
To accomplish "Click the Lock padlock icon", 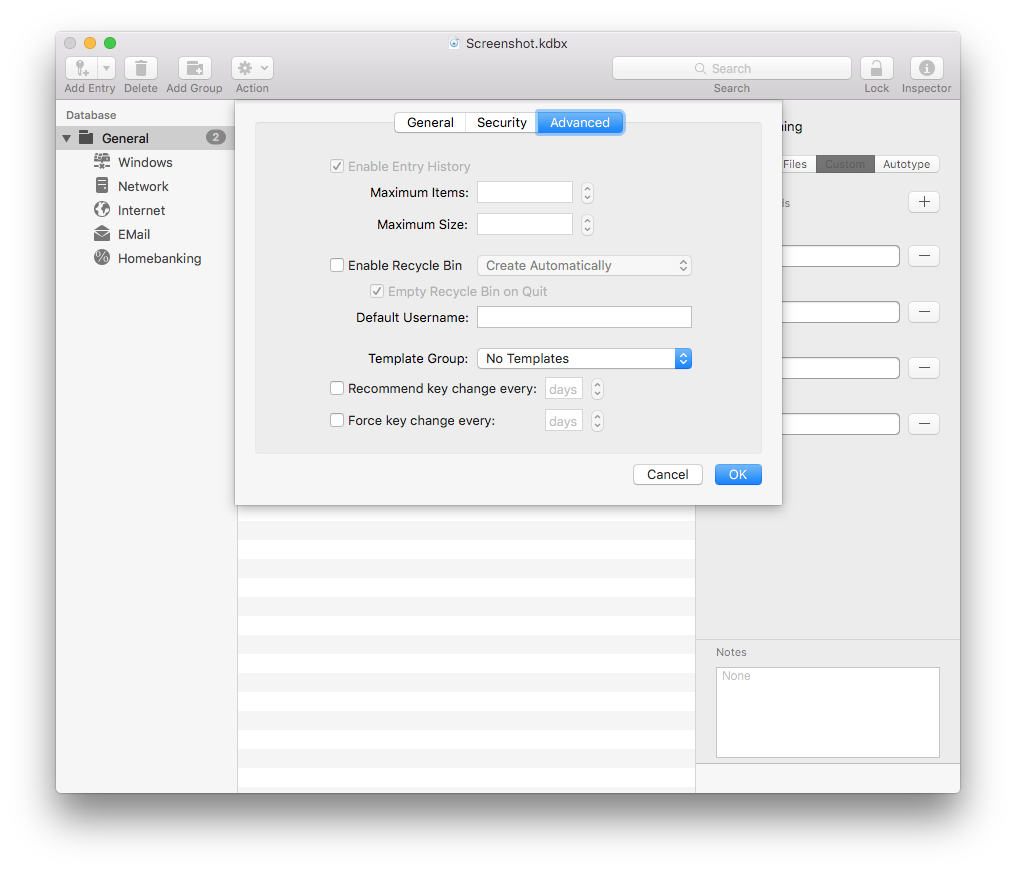I will (876, 68).
